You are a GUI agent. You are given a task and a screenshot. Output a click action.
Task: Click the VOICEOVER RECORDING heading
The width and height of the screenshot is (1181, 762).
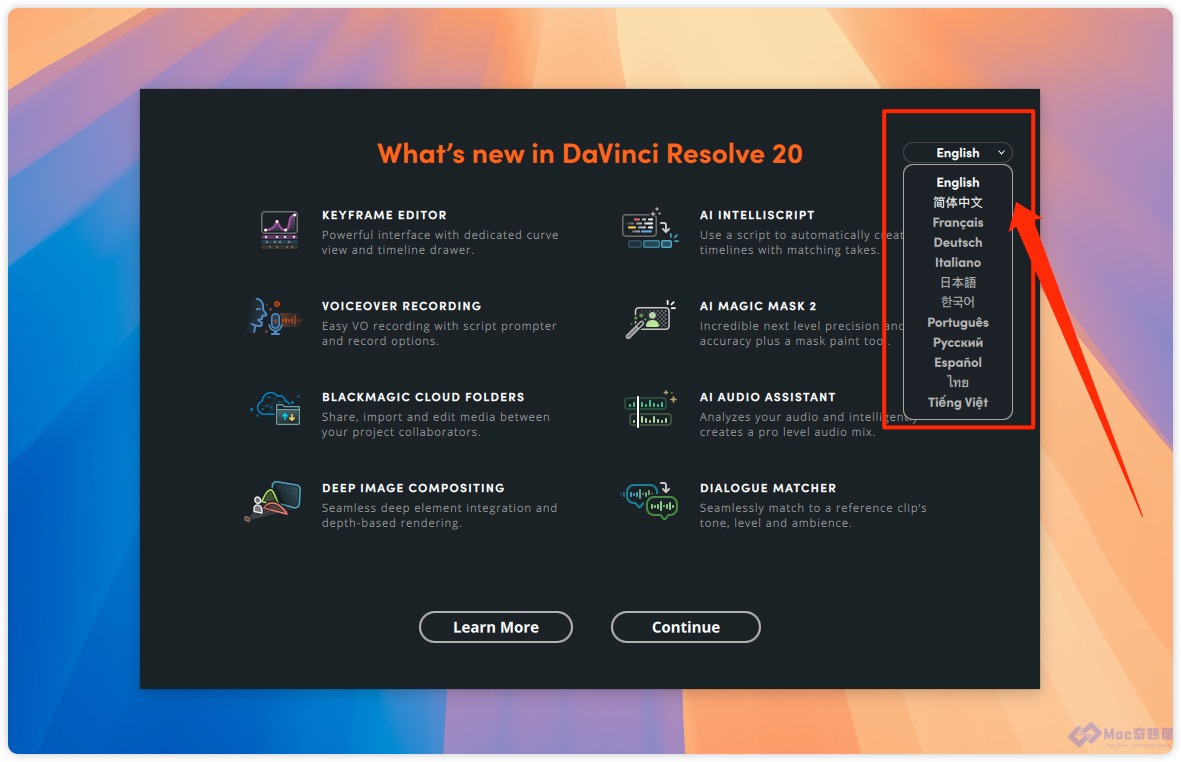tap(401, 306)
